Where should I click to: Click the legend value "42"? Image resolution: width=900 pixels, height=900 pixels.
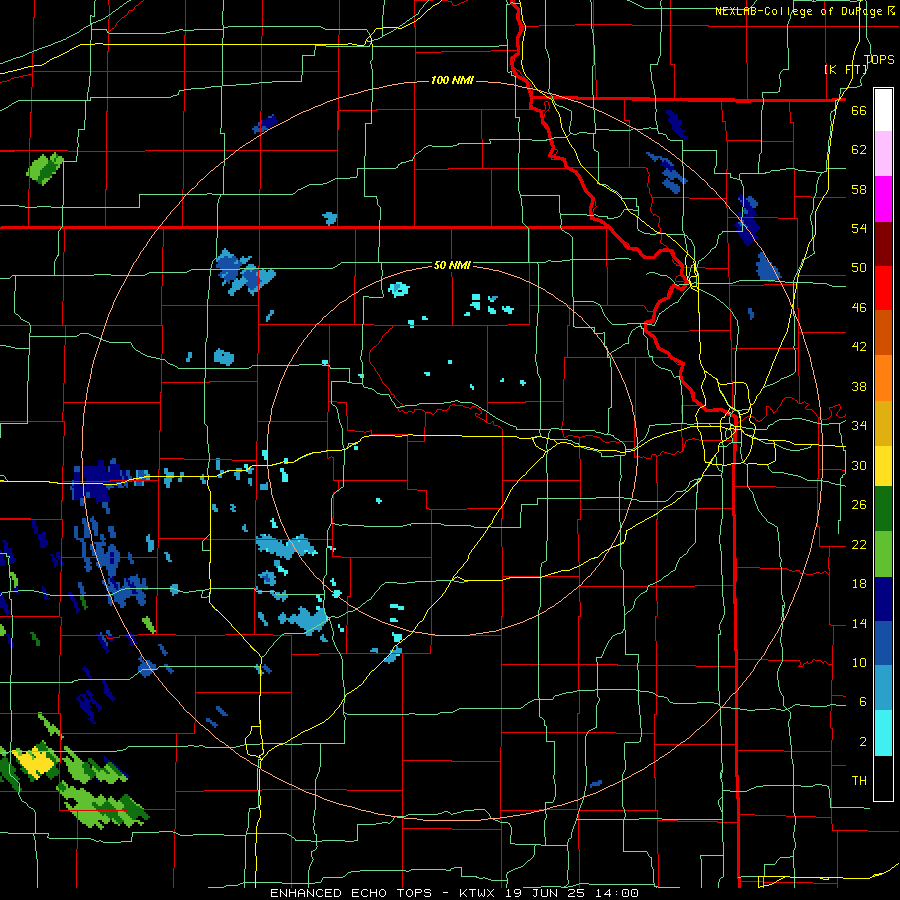point(859,347)
